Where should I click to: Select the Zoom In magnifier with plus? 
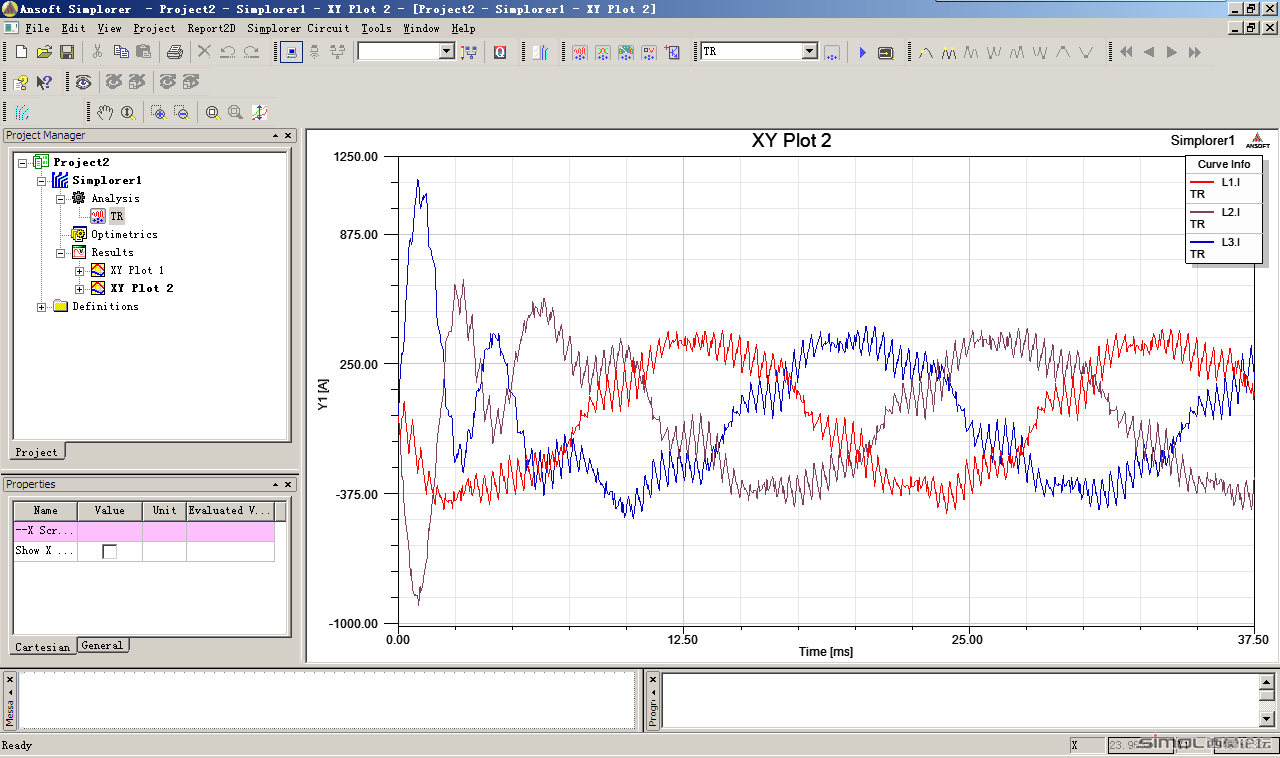[x=158, y=112]
